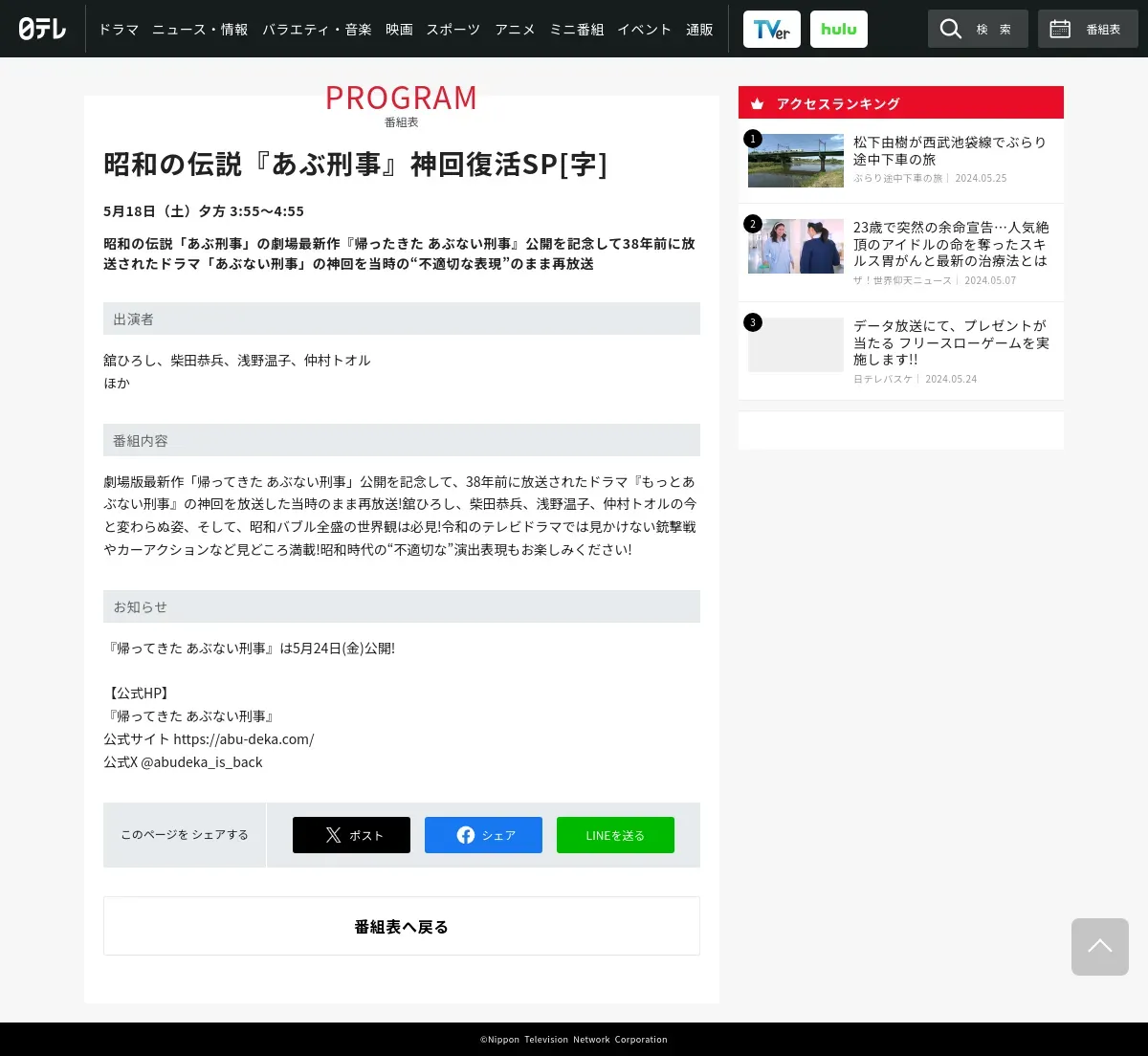Click the blank rank 3 thumbnail
The image size is (1148, 1056).
point(796,344)
